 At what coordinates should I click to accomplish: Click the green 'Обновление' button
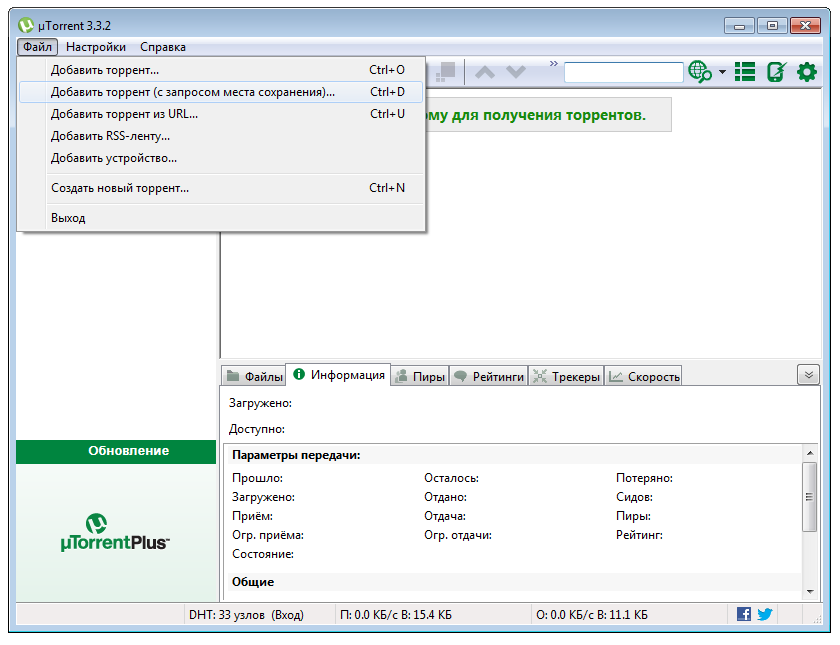point(116,451)
